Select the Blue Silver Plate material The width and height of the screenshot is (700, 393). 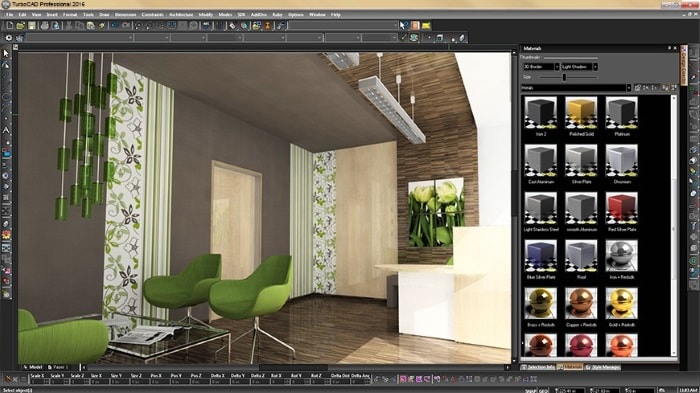tap(541, 256)
